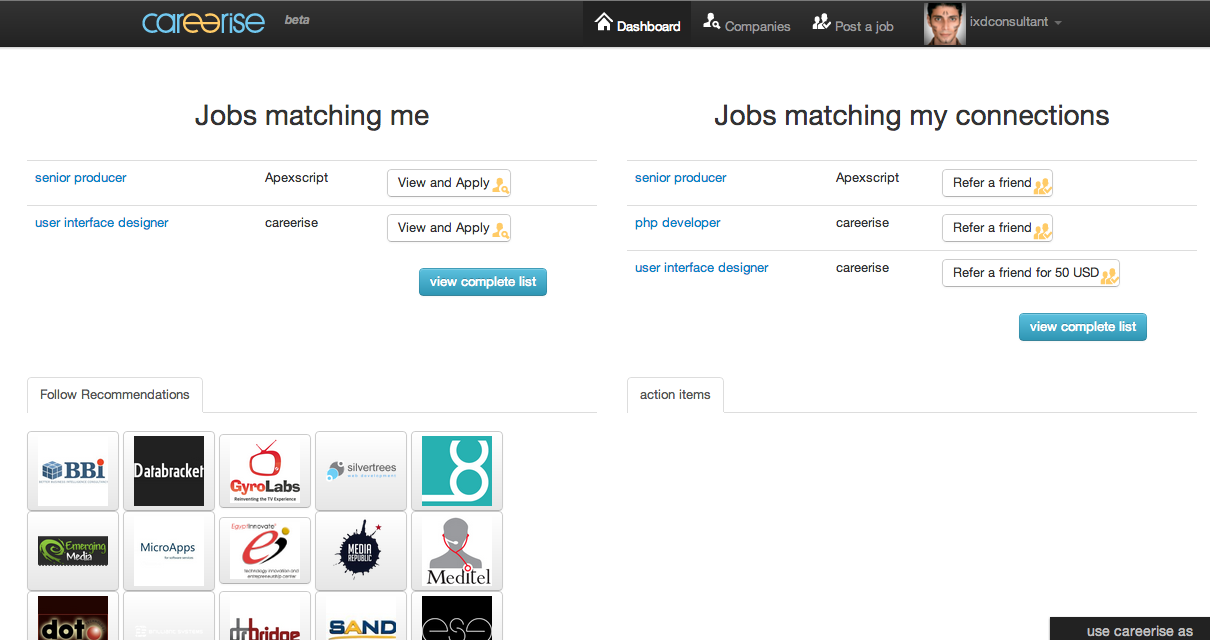1210x640 pixels.
Task: Go to Companies in navigation bar
Action: (746, 24)
